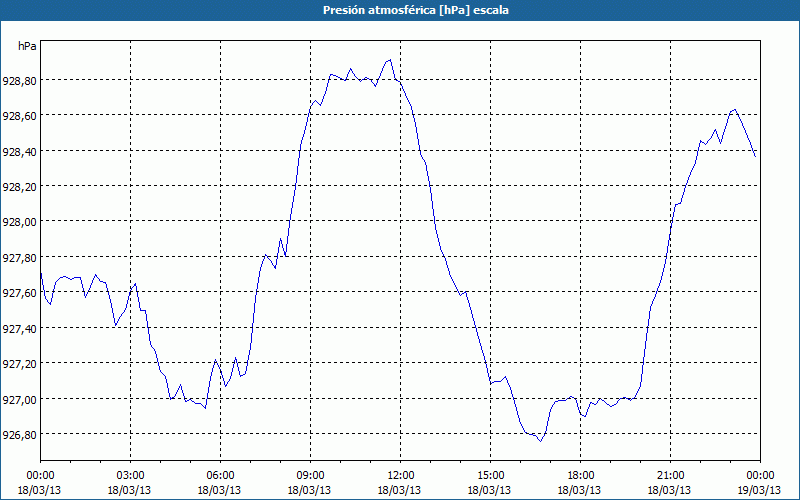Image resolution: width=800 pixels, height=500 pixels.
Task: Click the pressure curve peak near 11:40
Action: tap(390, 60)
